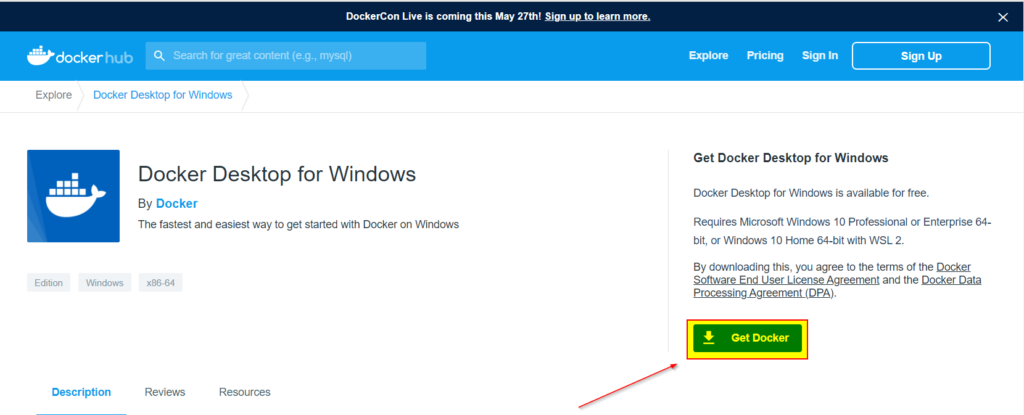Click the fastest and easiest way tagline

pyautogui.click(x=298, y=224)
